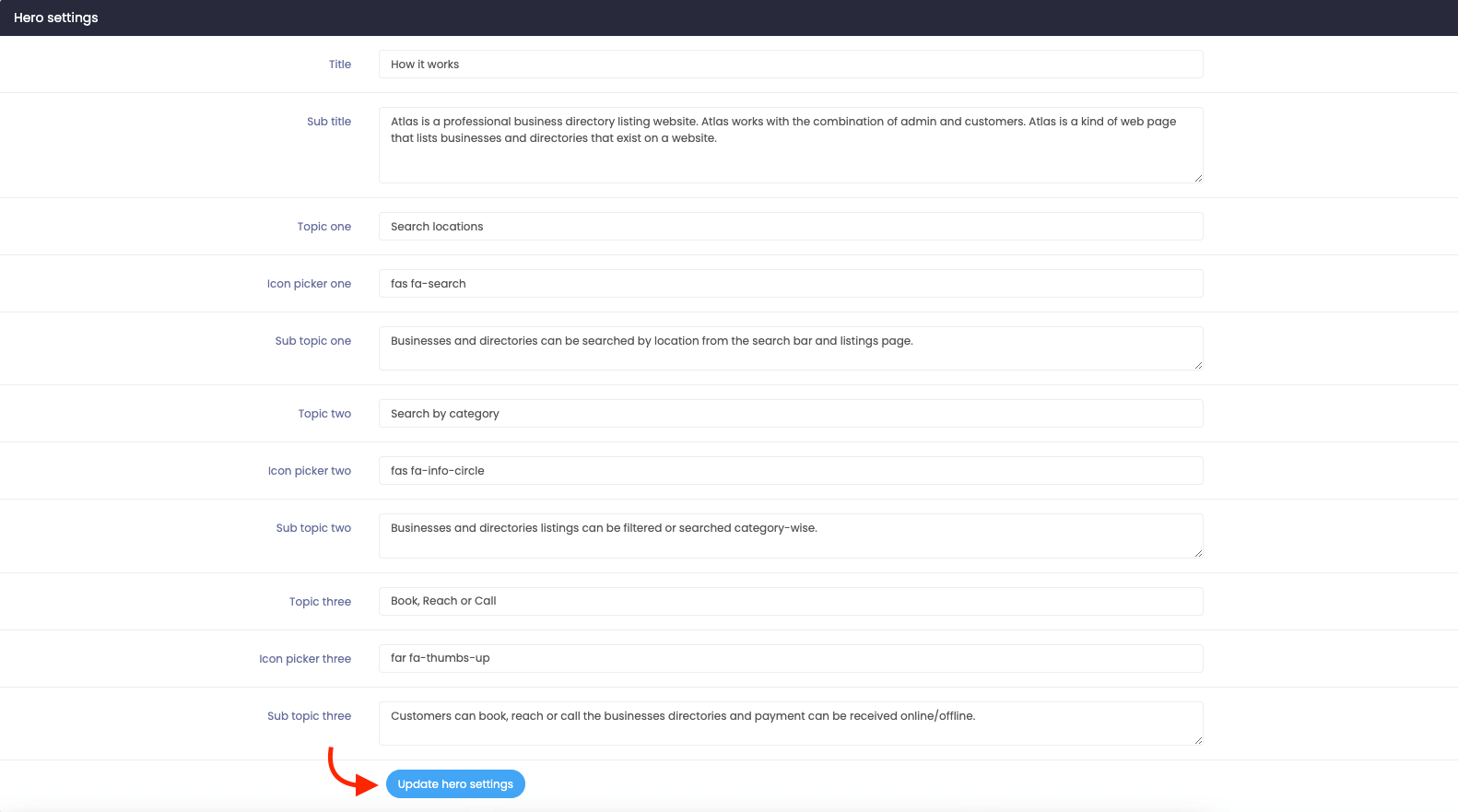Click the 'Icon picker three' label
Viewport: 1458px width, 812px height.
(305, 659)
